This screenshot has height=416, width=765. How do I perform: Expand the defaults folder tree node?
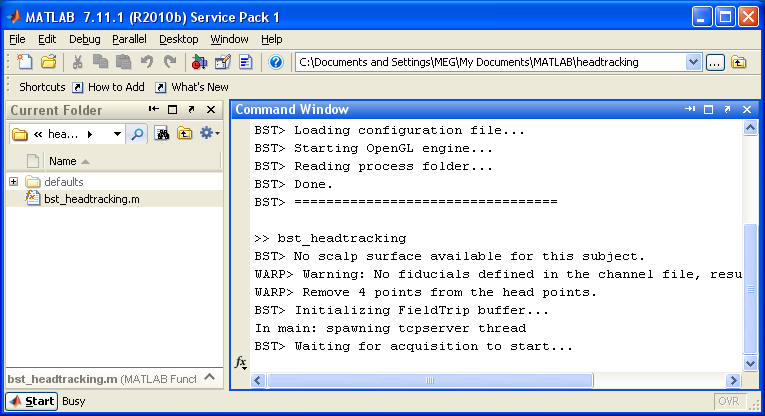14,182
